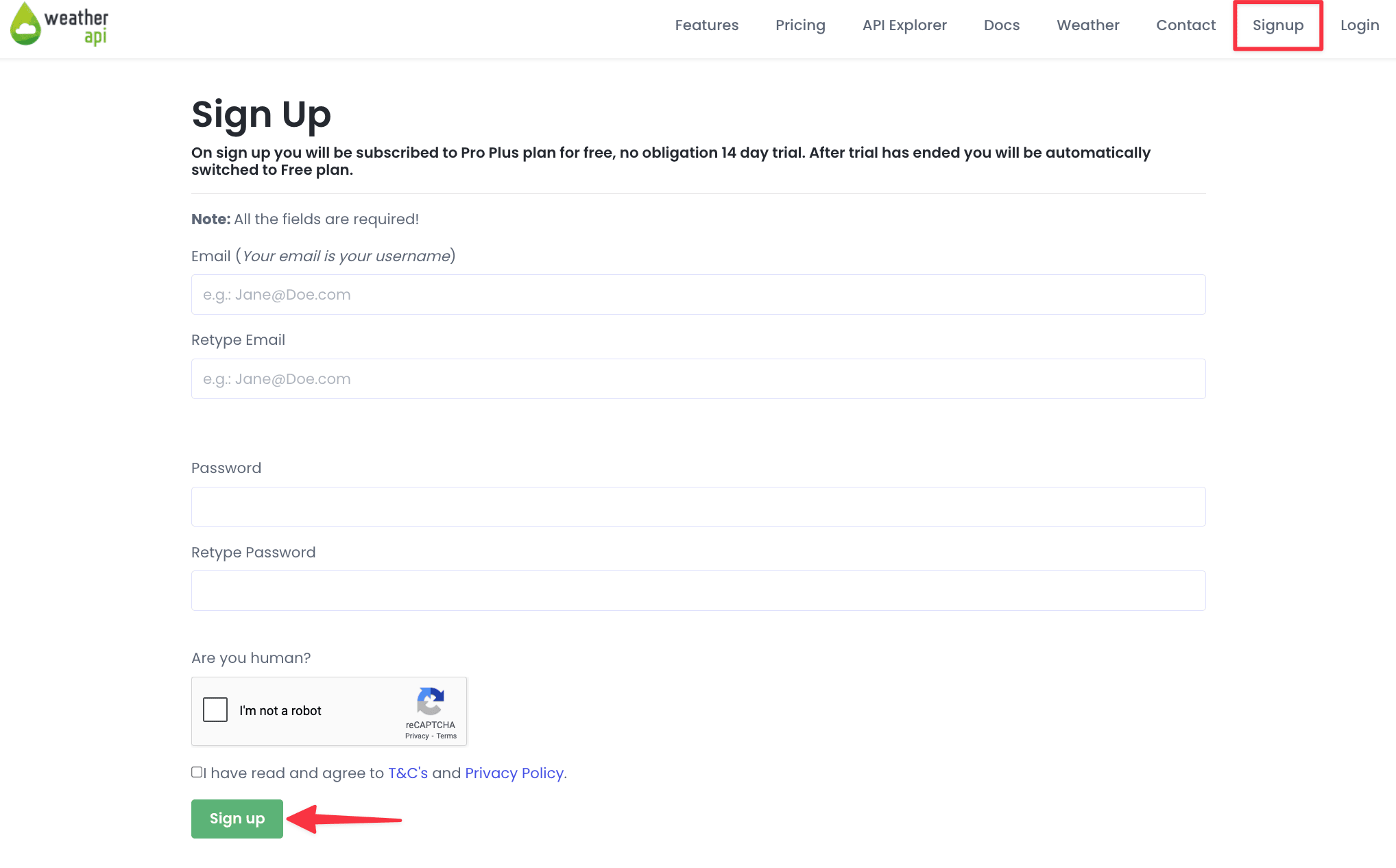The width and height of the screenshot is (1396, 868).
Task: Open the Contact page
Action: [1186, 25]
